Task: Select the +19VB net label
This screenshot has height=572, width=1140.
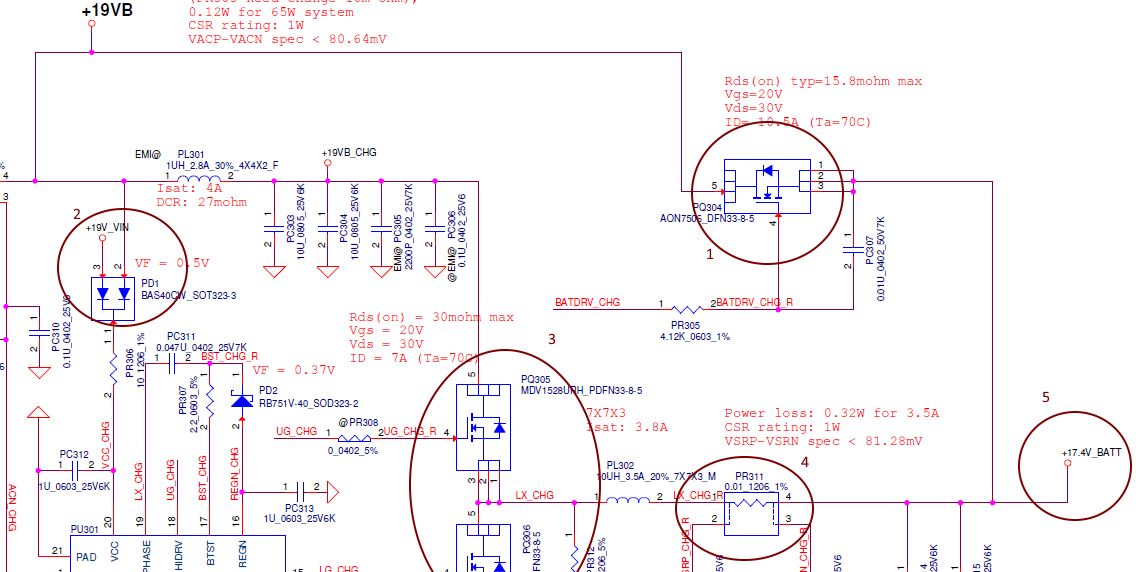Action: click(x=107, y=10)
